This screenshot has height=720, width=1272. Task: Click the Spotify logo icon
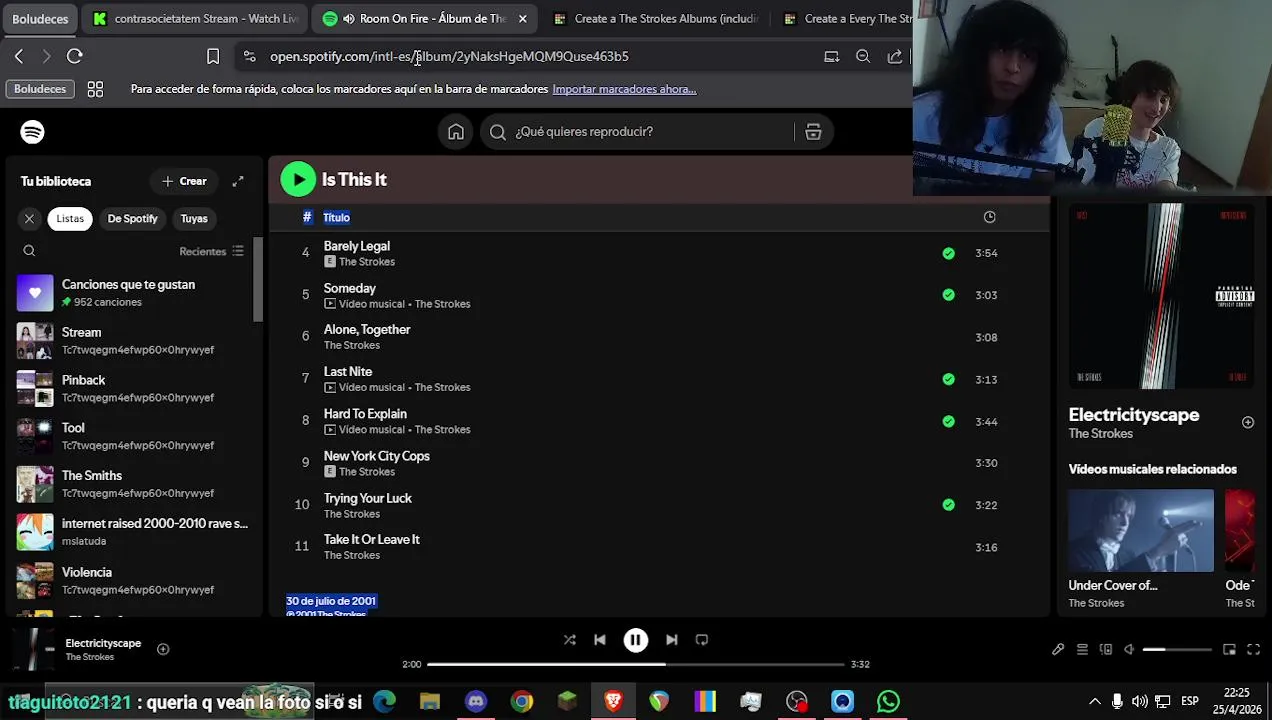pyautogui.click(x=32, y=132)
